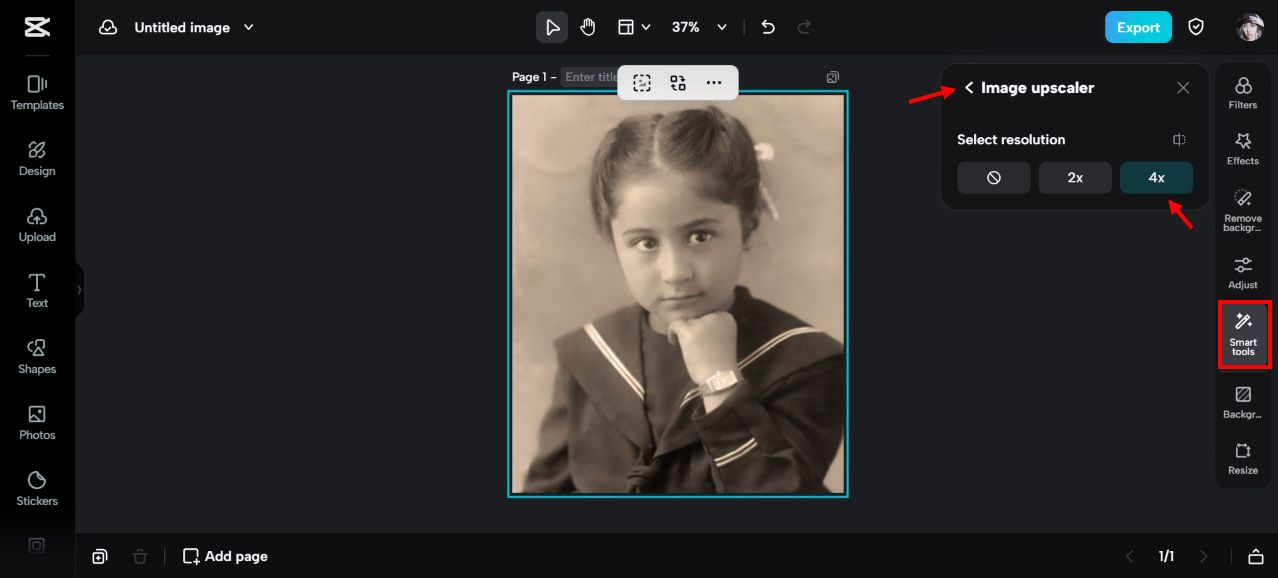Open the Background tab
The width and height of the screenshot is (1278, 578).
1243,402
